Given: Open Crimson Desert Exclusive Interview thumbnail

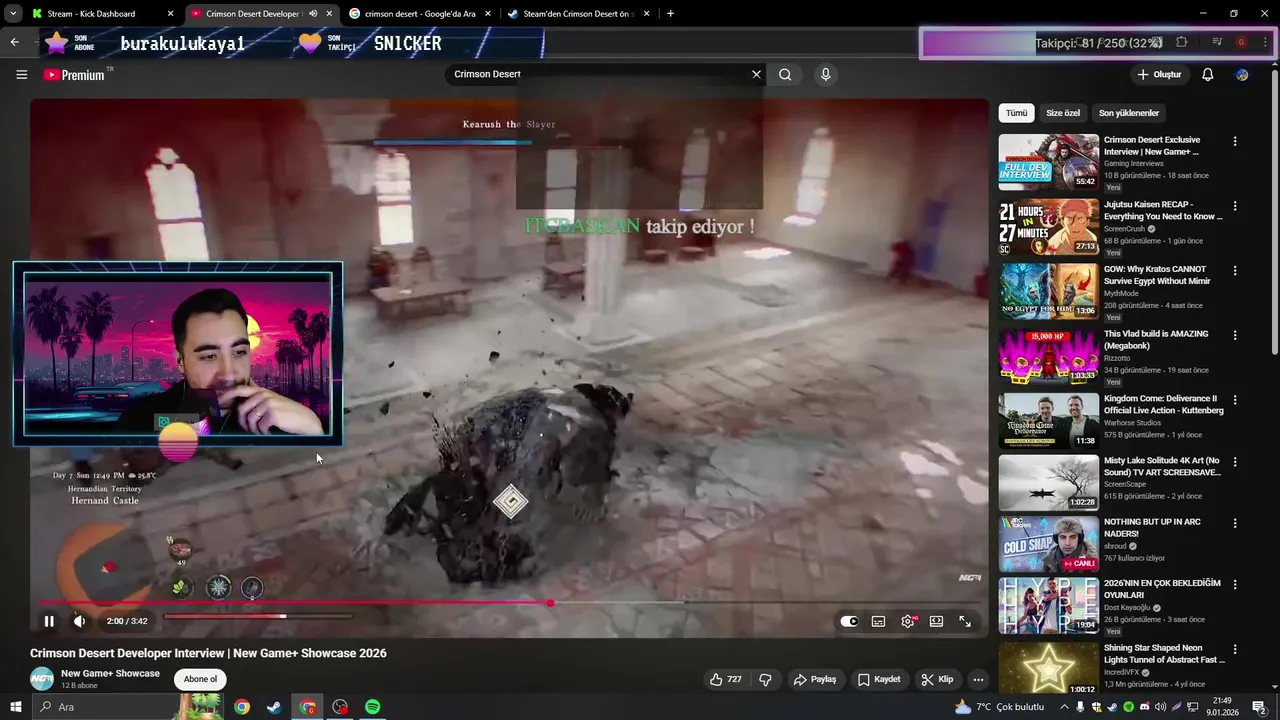Looking at the screenshot, I should (x=1048, y=162).
